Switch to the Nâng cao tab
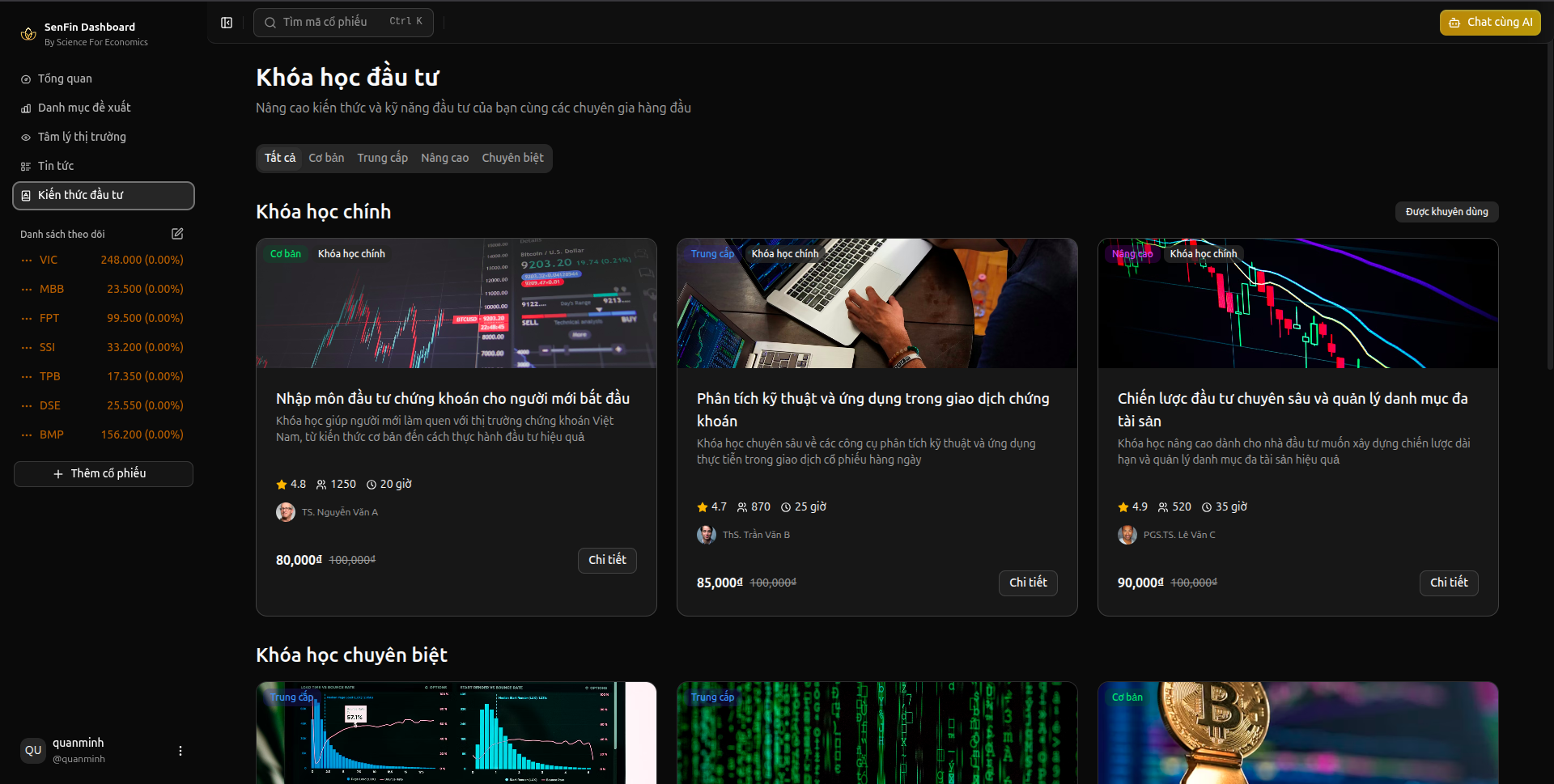Screen dimensions: 1554x784 444,159
